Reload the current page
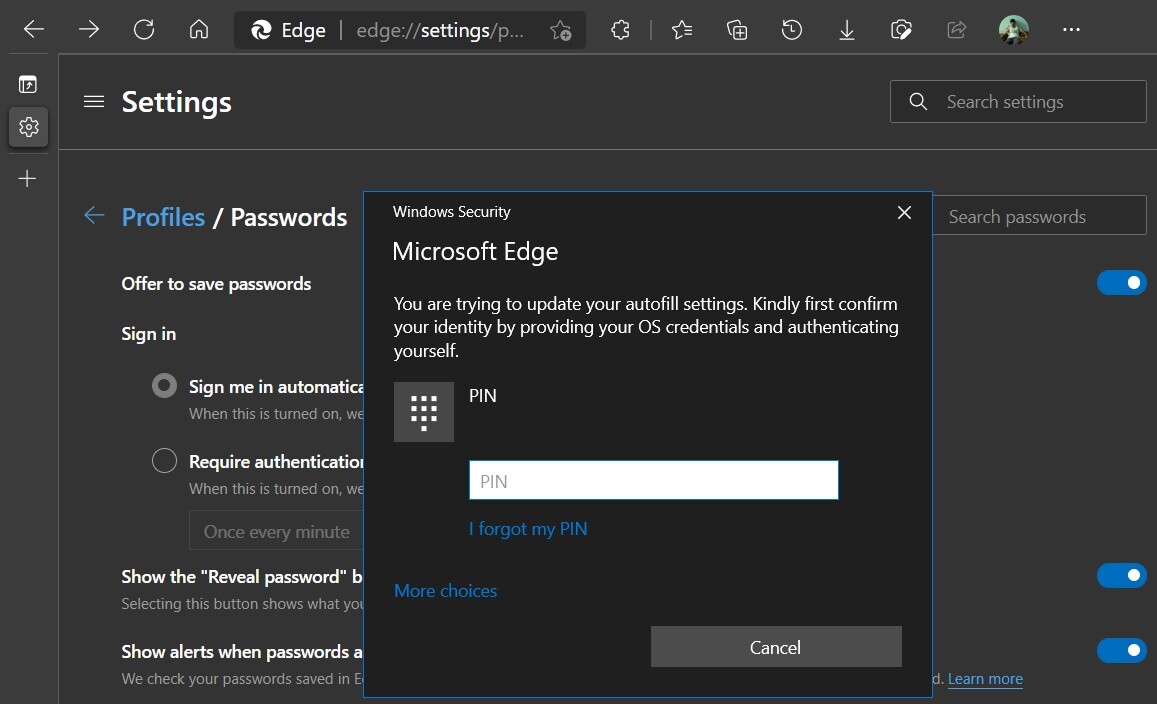 143,29
